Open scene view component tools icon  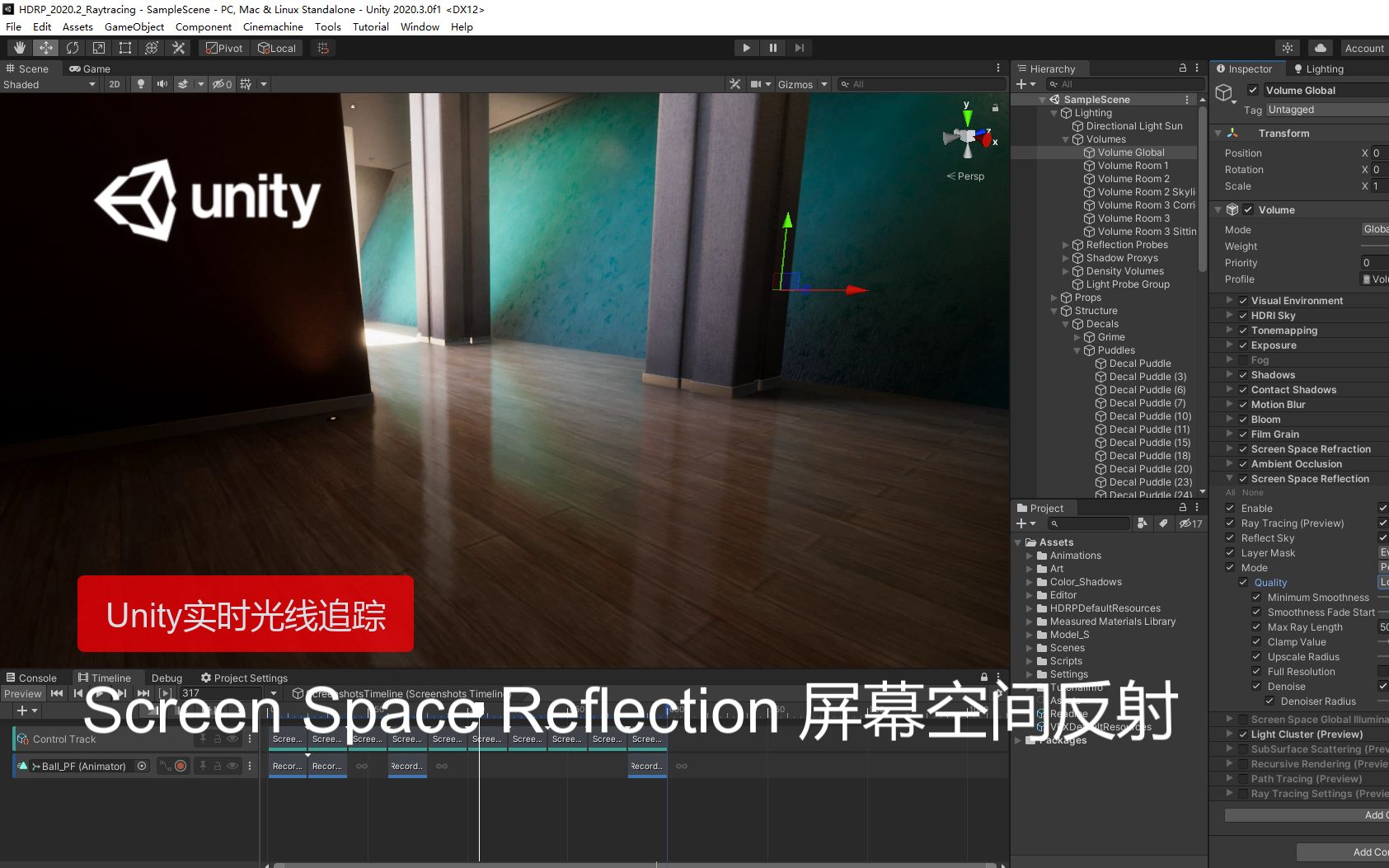(734, 84)
